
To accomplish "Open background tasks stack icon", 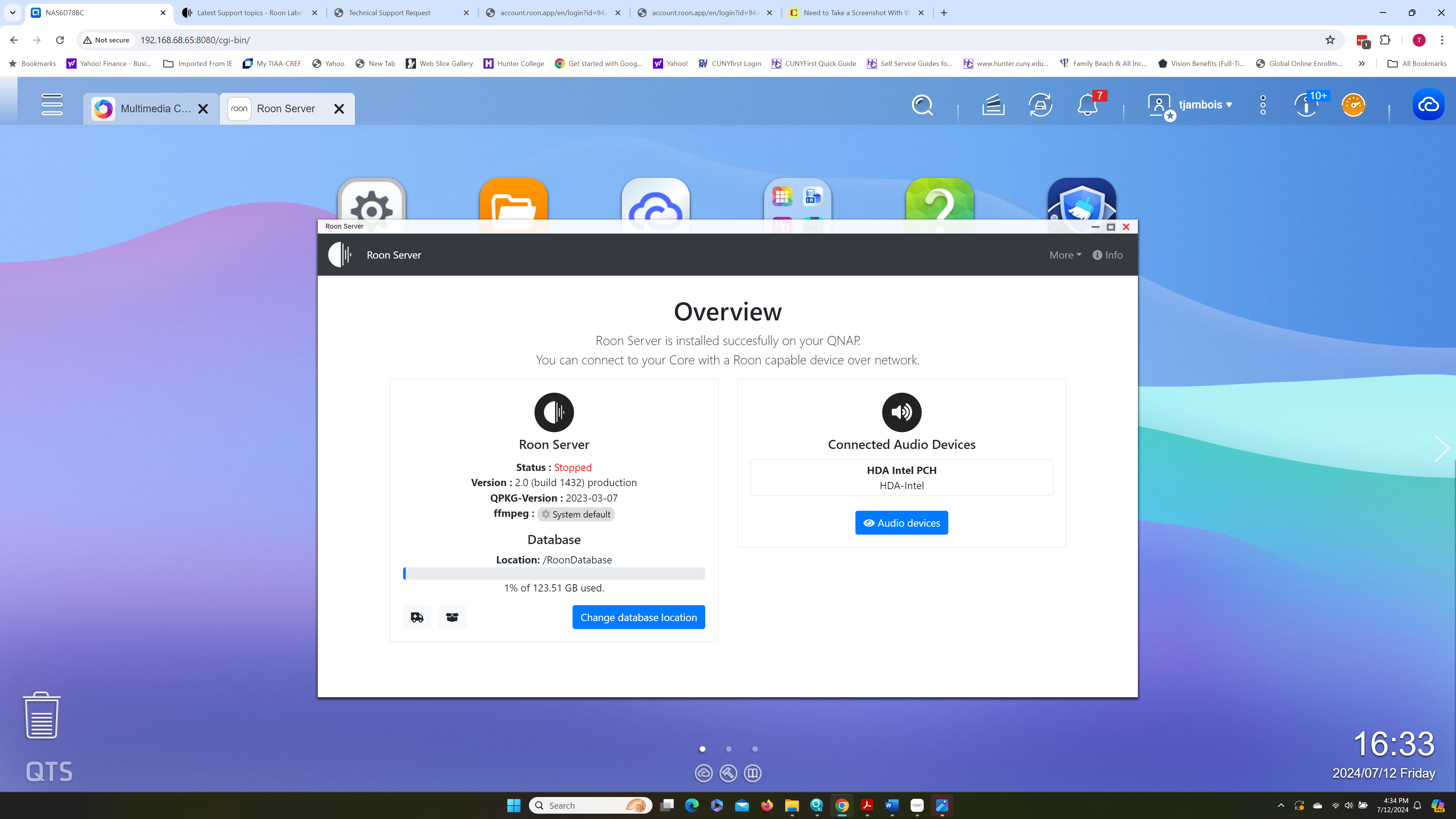I will [993, 105].
